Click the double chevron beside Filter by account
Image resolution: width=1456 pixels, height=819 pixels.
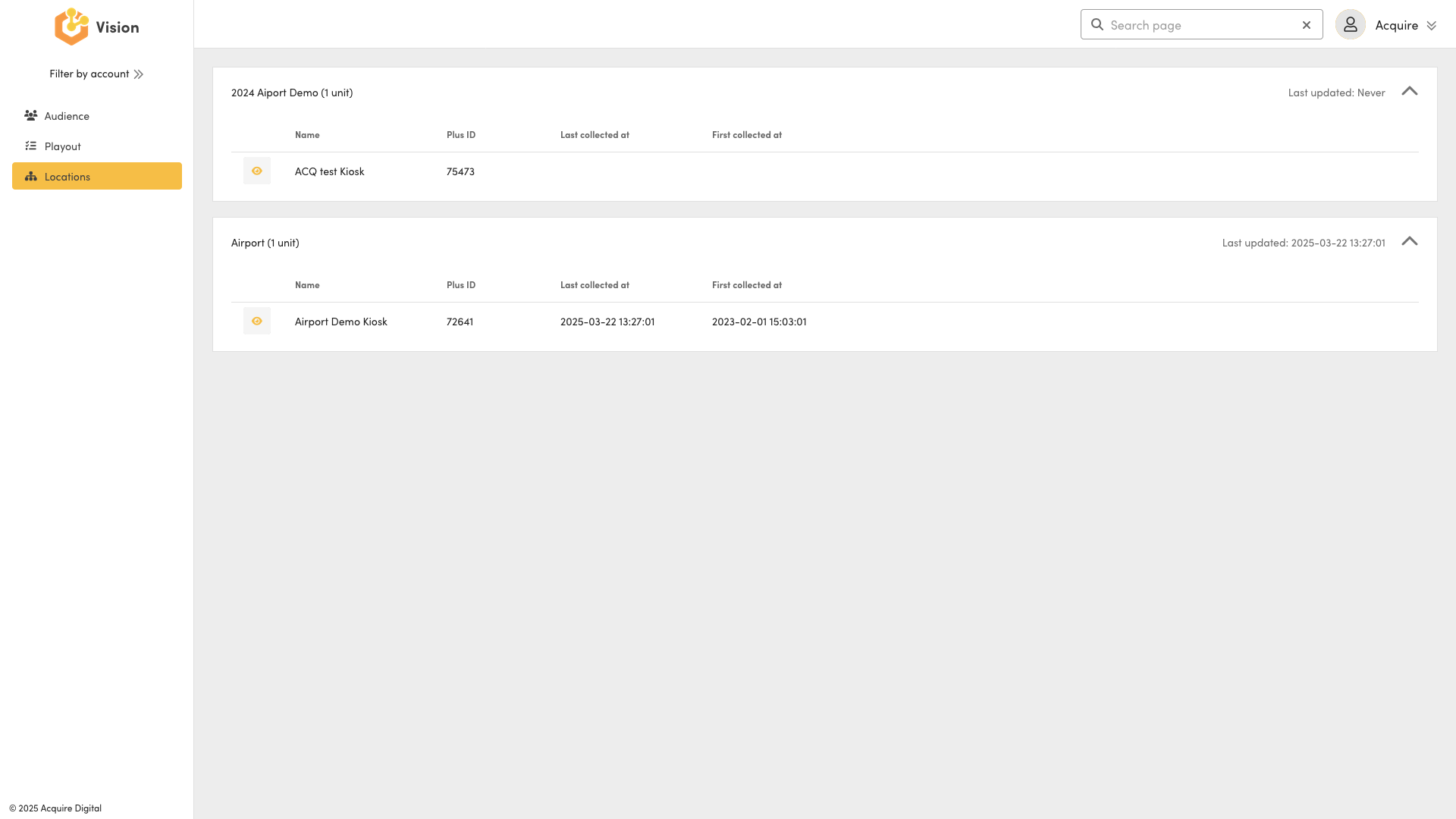click(139, 74)
